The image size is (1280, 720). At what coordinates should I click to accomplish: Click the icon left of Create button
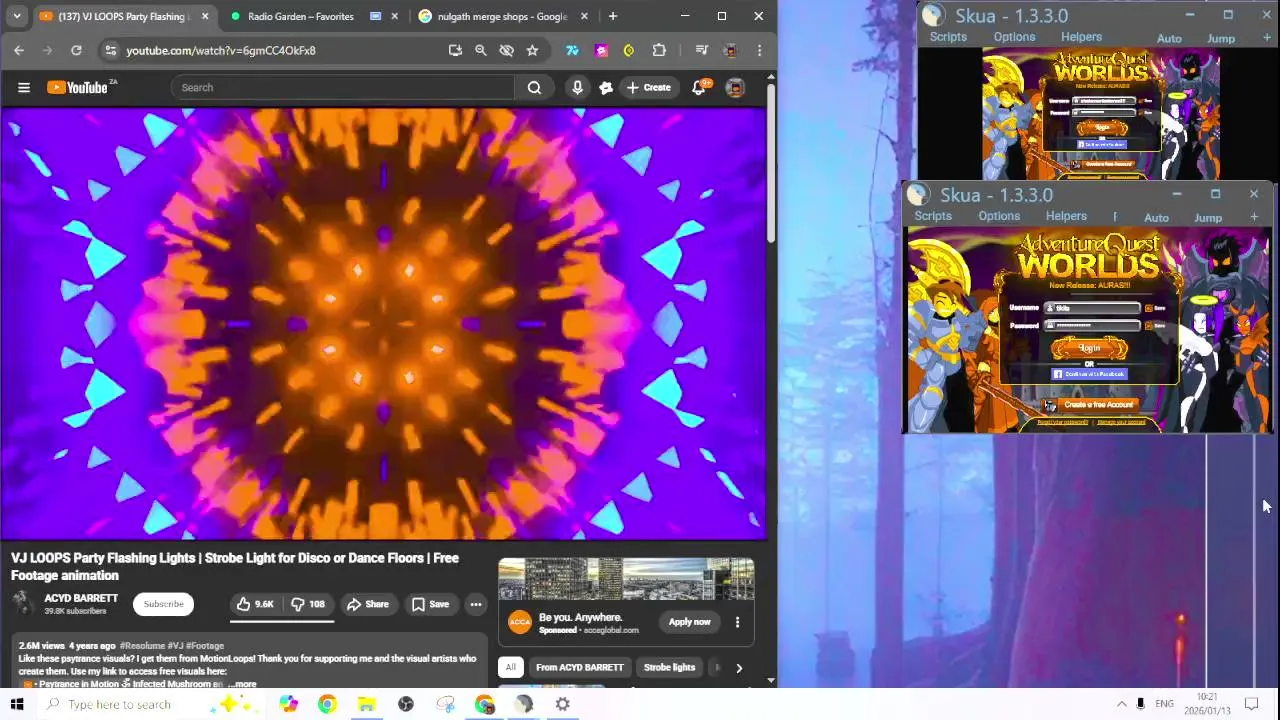tap(605, 88)
